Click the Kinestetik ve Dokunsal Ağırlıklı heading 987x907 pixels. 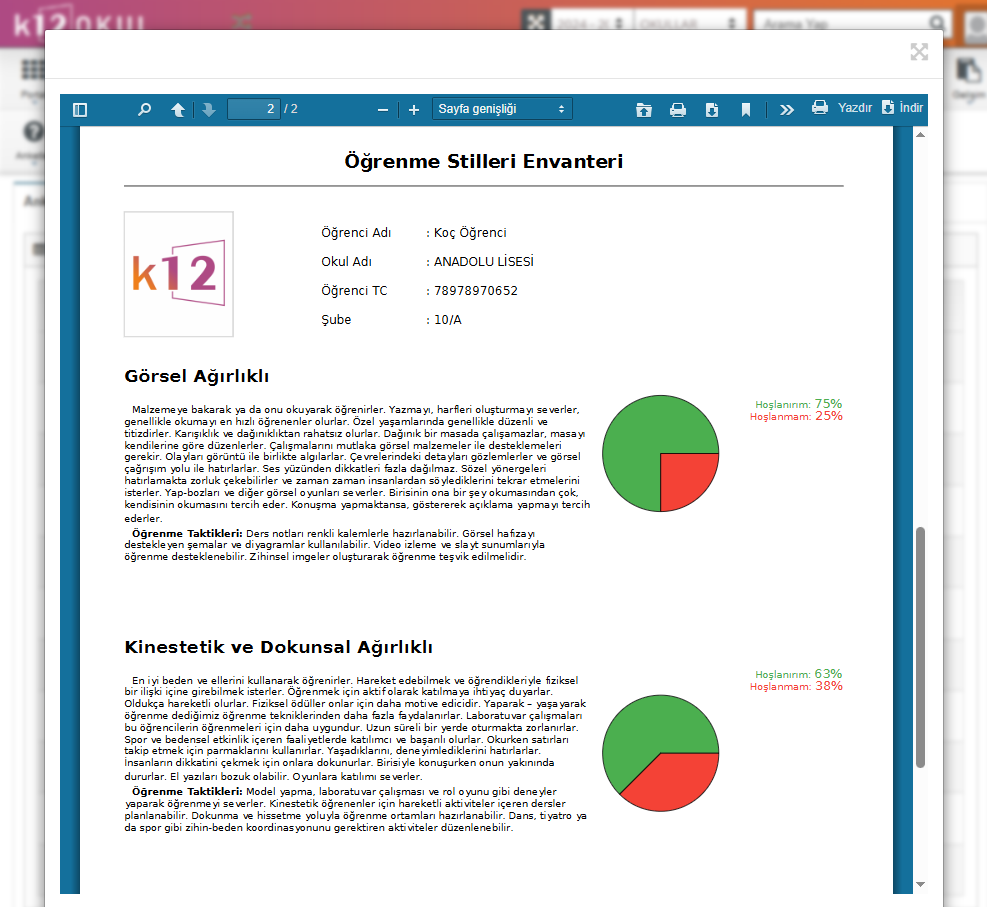tap(278, 647)
